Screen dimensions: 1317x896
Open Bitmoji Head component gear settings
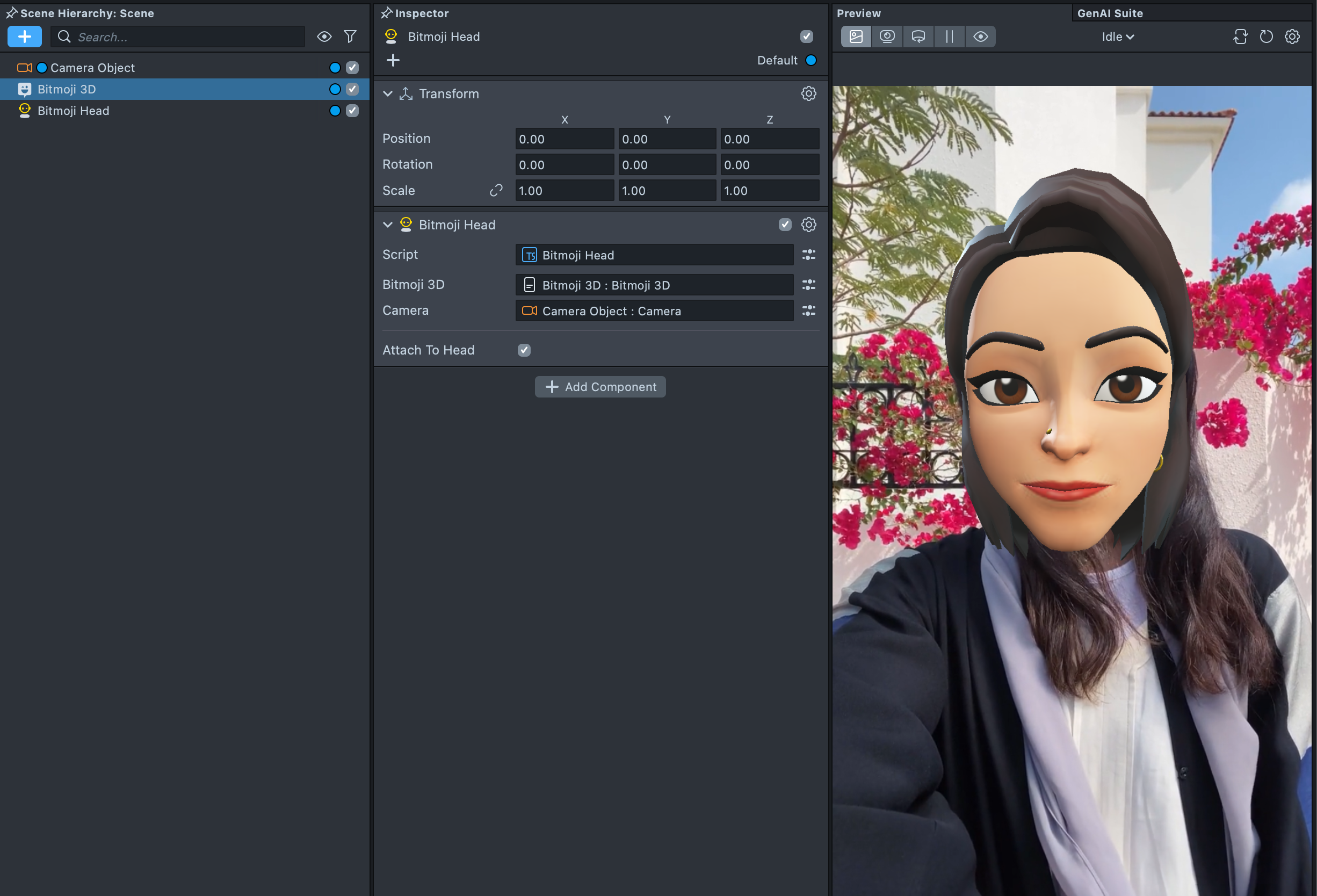[808, 225]
